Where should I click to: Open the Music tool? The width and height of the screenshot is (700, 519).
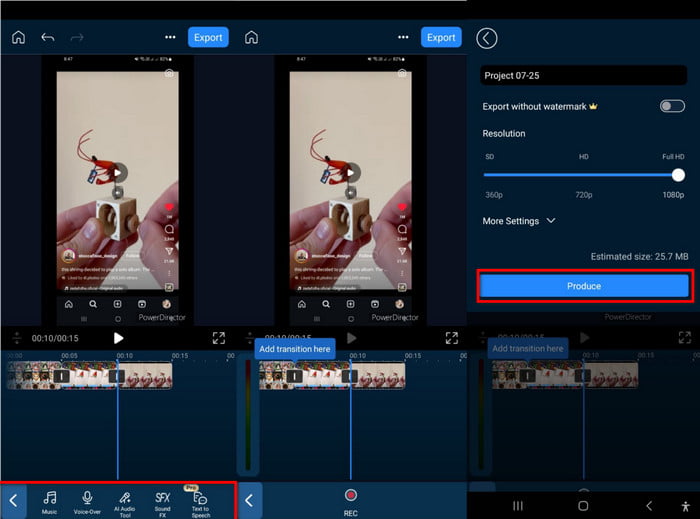[50, 502]
